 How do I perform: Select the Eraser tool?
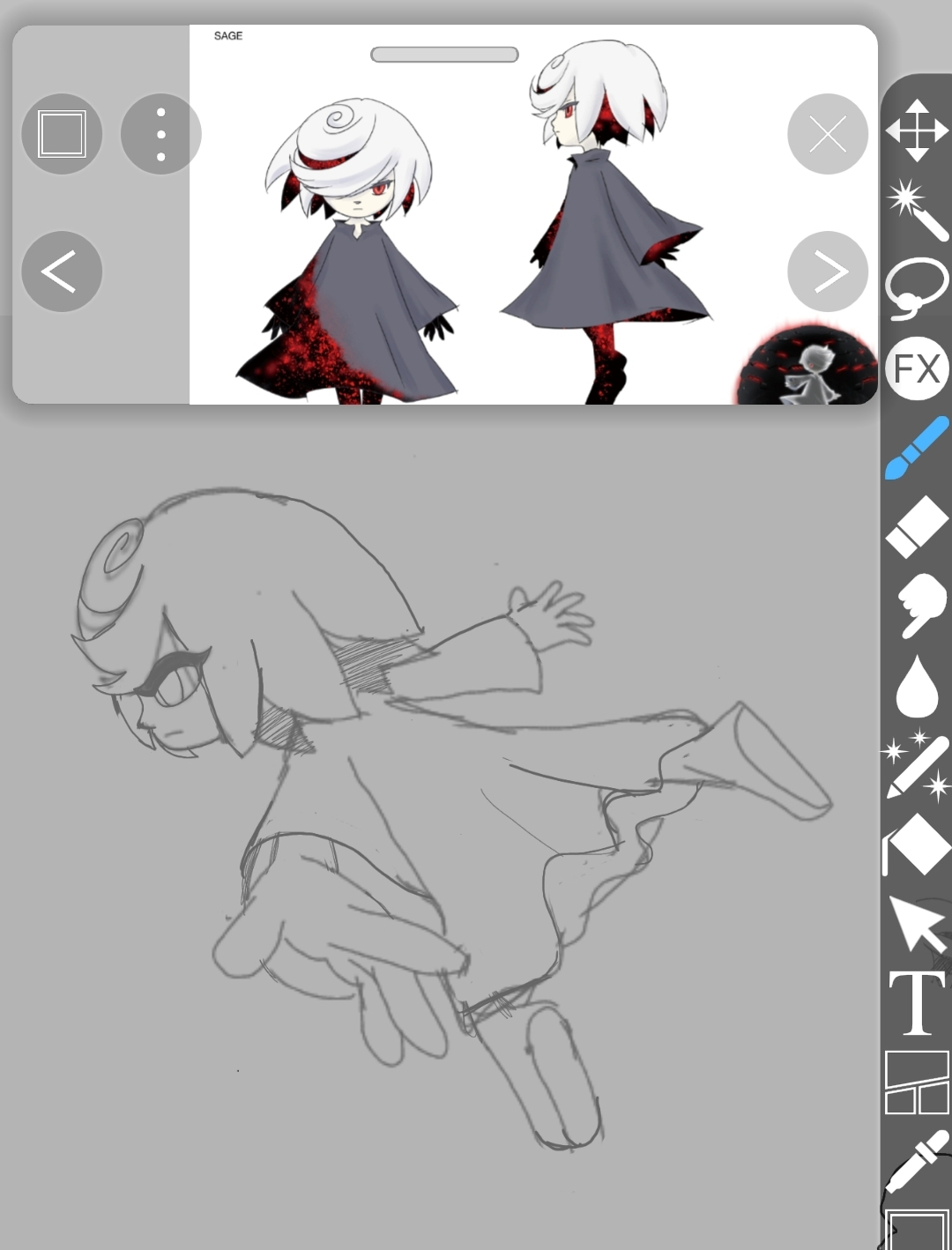click(x=917, y=527)
